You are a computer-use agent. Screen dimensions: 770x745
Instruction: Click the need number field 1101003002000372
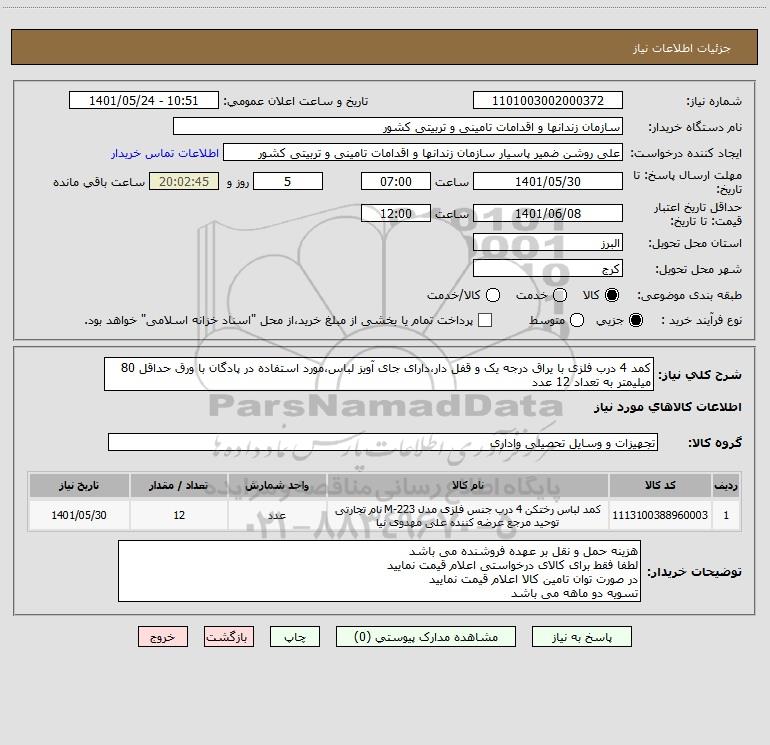[x=548, y=101]
